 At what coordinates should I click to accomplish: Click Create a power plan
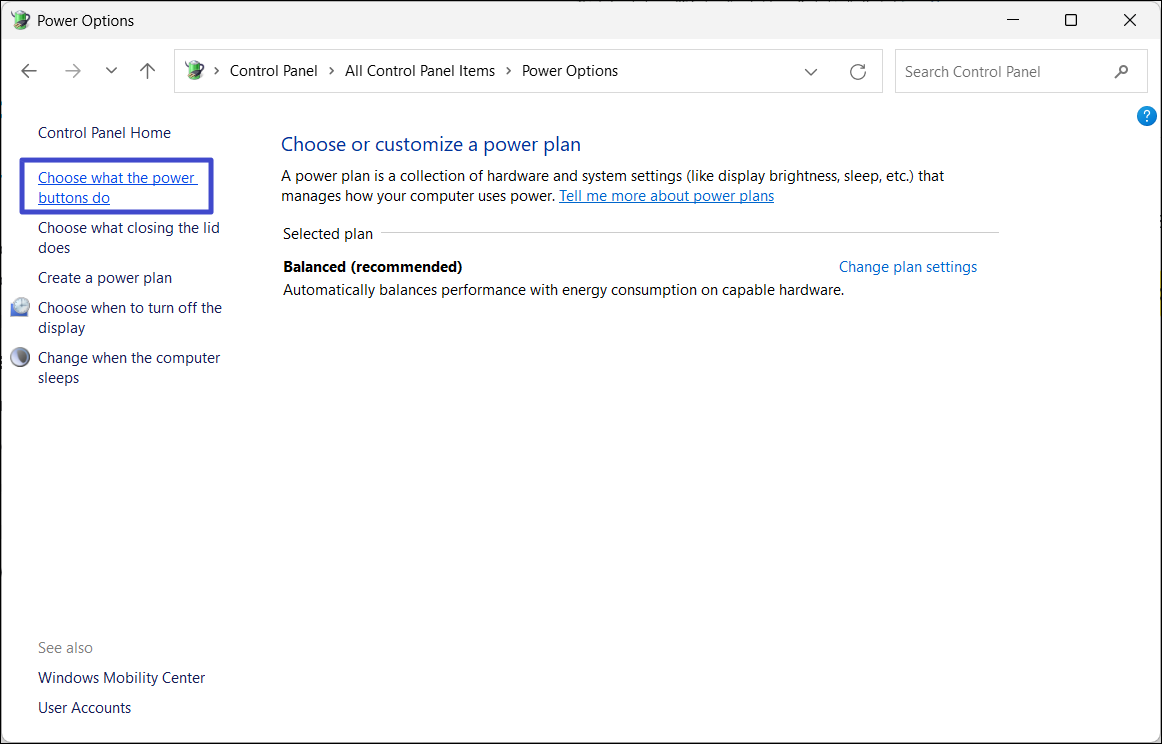click(105, 278)
